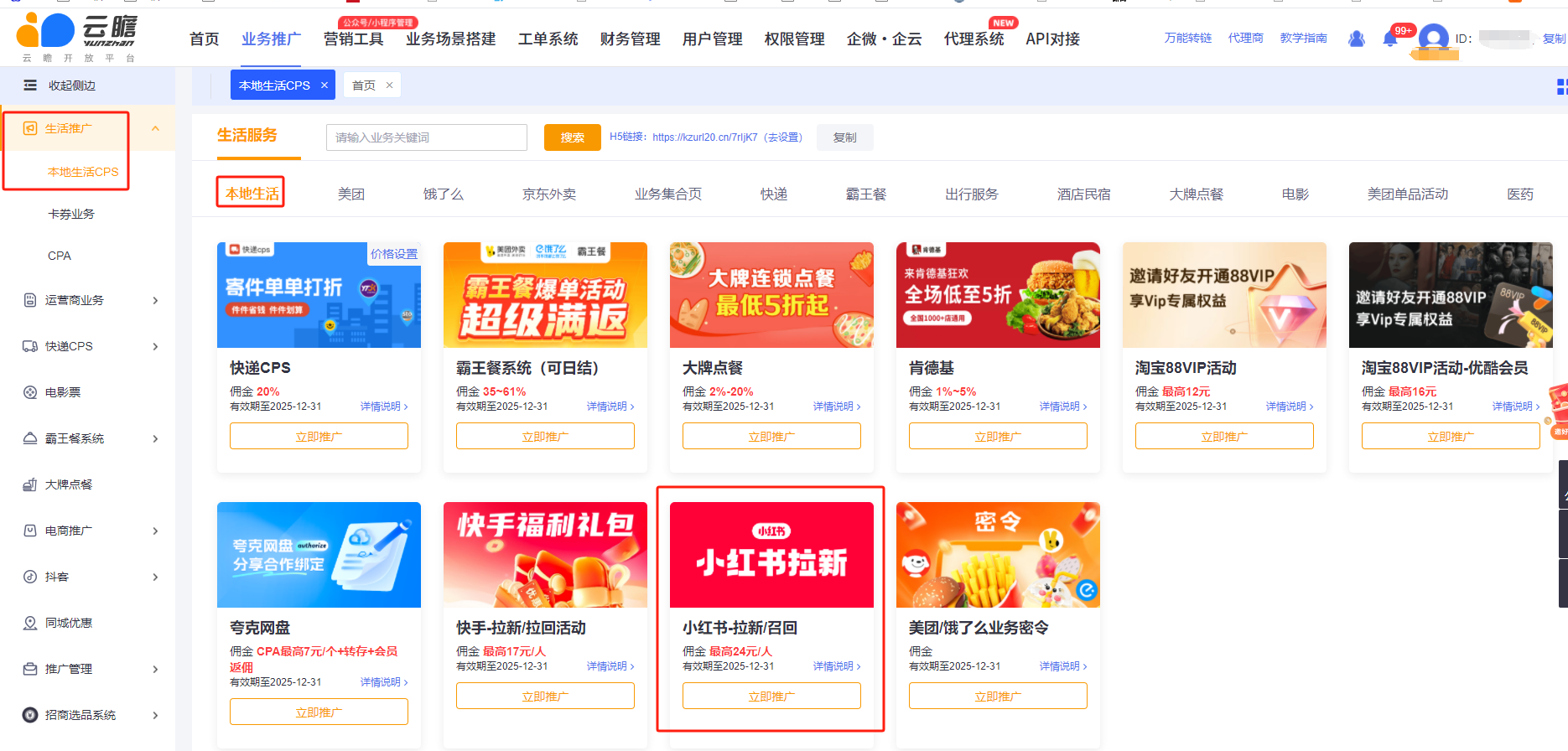Click 立即推广 under 小红书-拉新/召回

pos(771,696)
